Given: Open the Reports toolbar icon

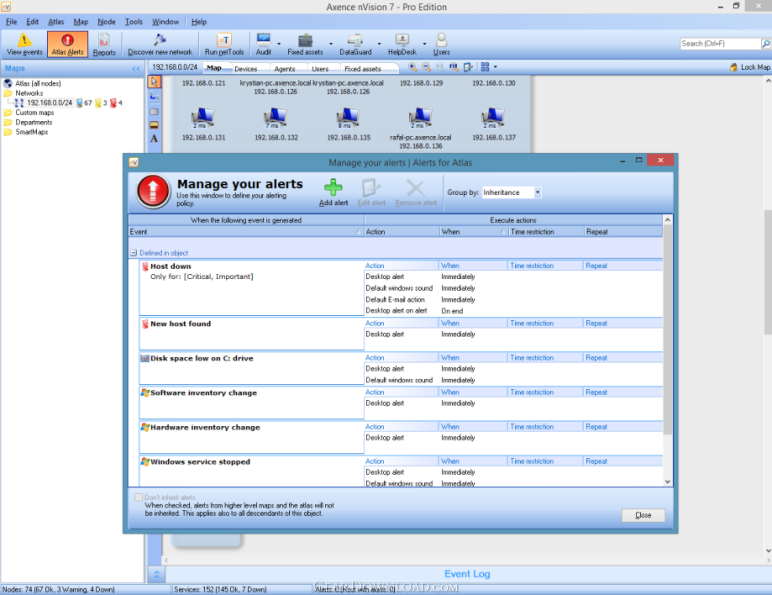Looking at the screenshot, I should [x=104, y=44].
